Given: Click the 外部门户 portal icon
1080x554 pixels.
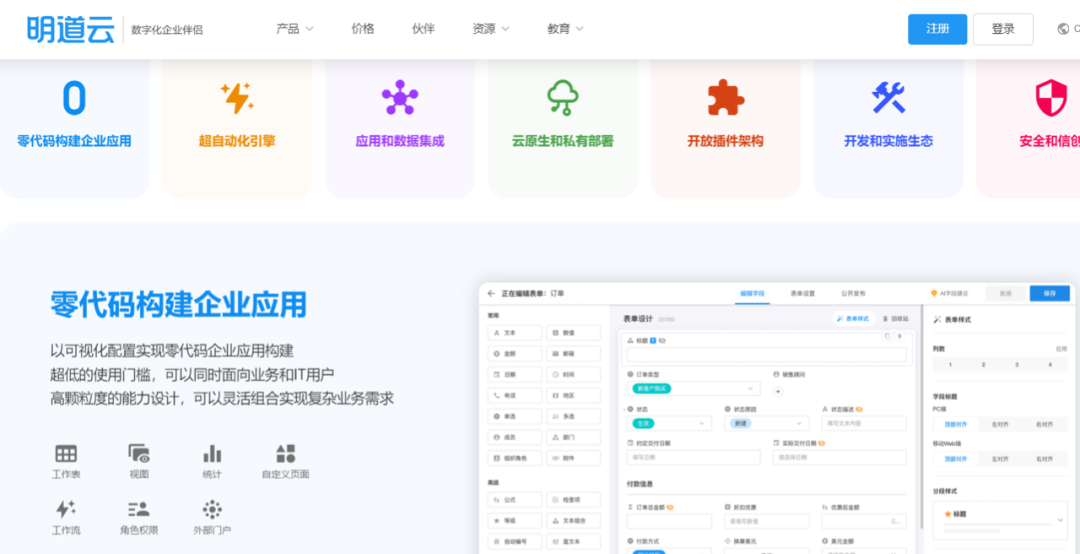Looking at the screenshot, I should [212, 509].
